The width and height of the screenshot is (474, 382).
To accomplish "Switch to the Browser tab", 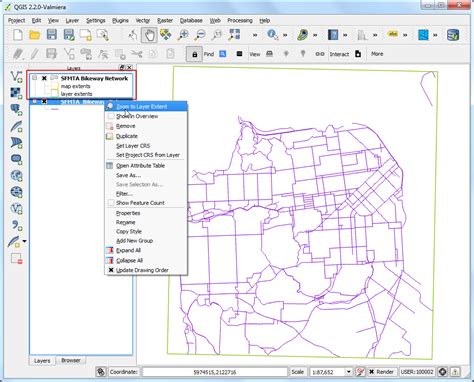I will coord(71,360).
